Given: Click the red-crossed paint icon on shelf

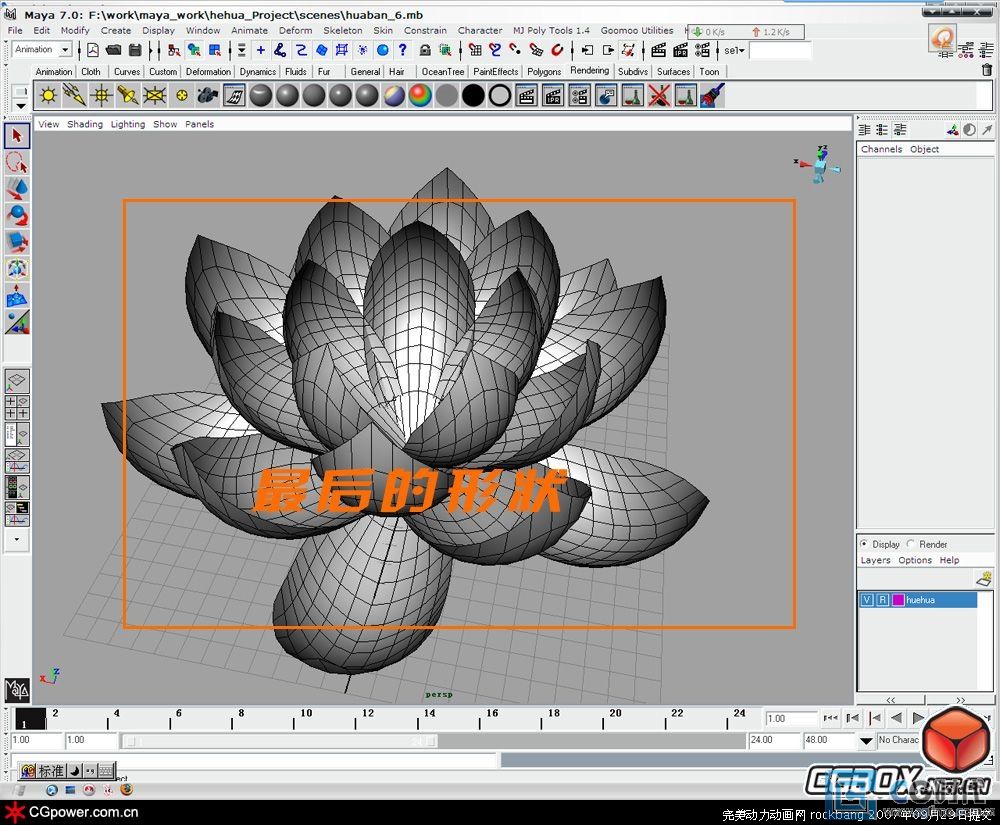Looking at the screenshot, I should [x=659, y=96].
